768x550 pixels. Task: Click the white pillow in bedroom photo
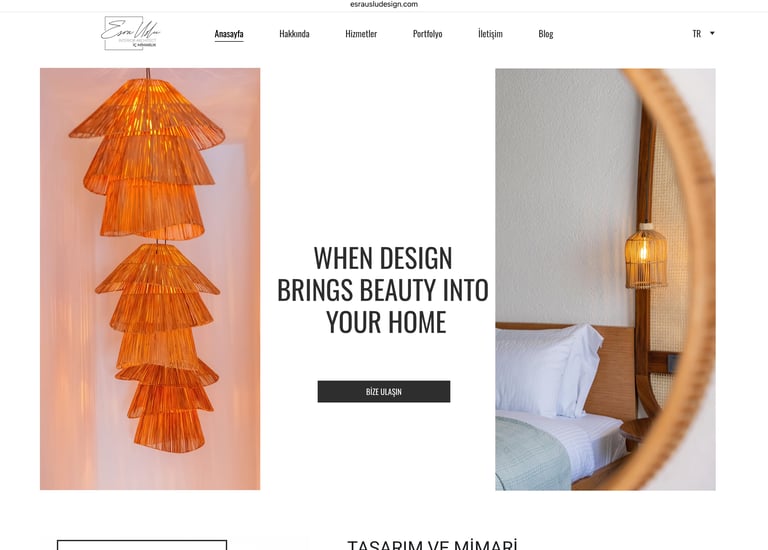[549, 370]
